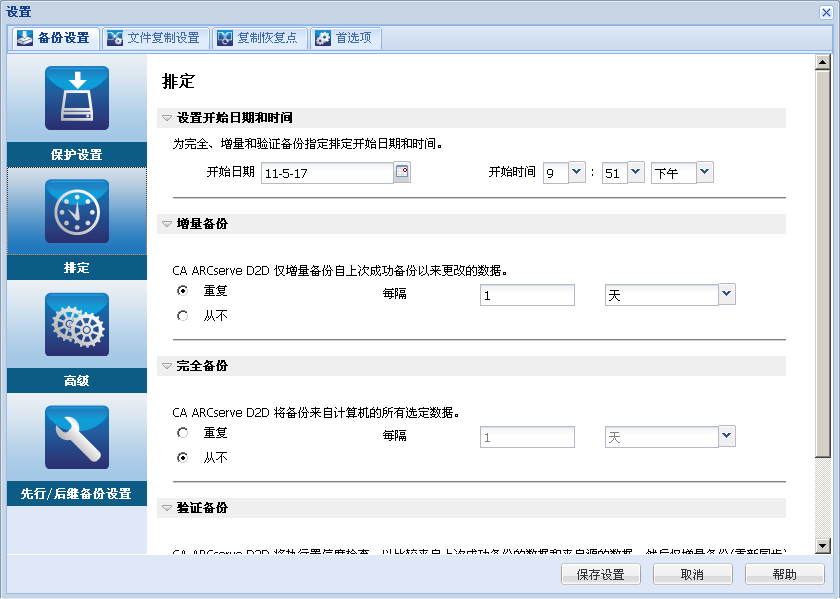Select 从不 radio under 增量备份

(182, 316)
